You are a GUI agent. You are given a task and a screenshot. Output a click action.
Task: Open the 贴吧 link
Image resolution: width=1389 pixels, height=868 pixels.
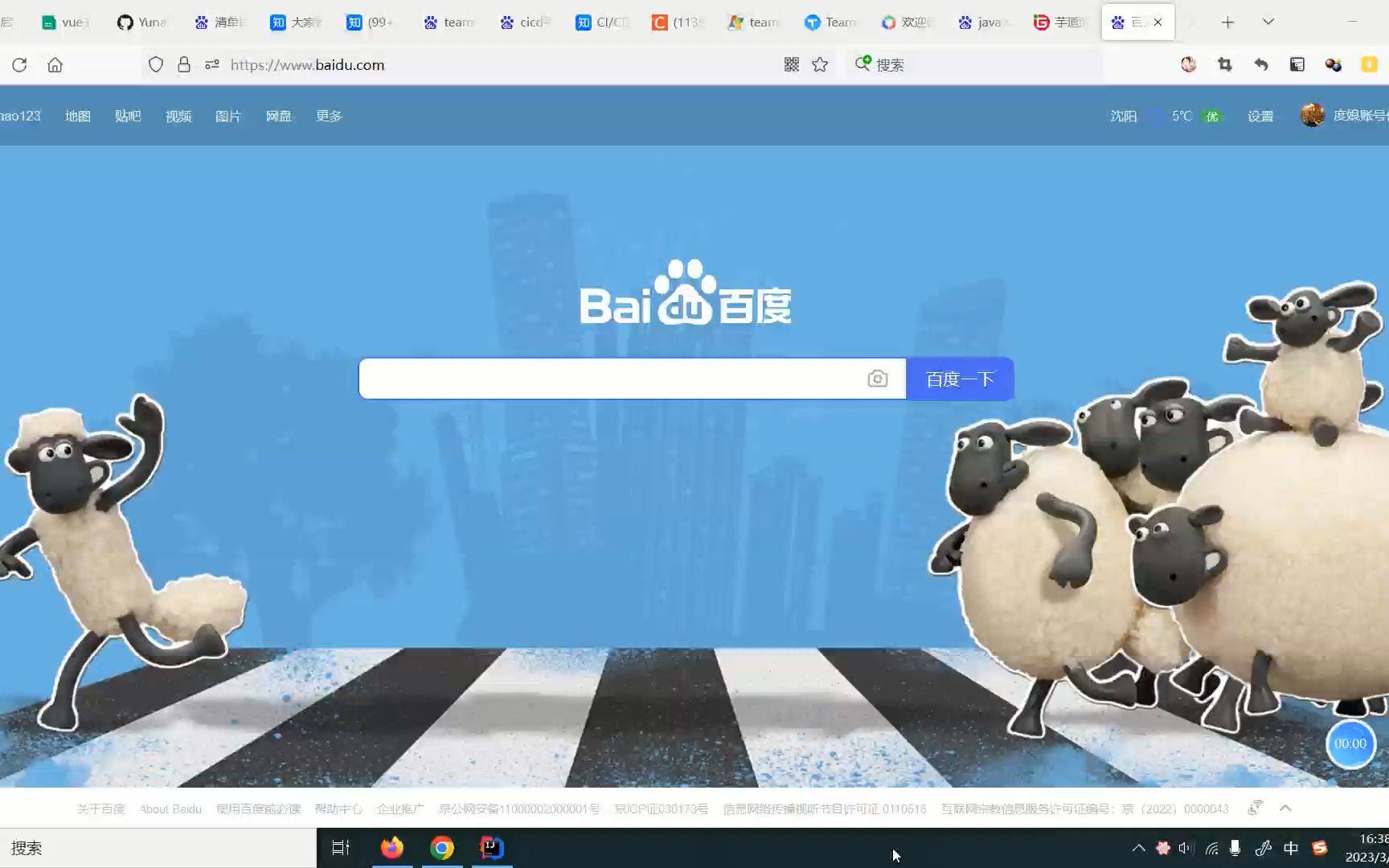tap(128, 116)
